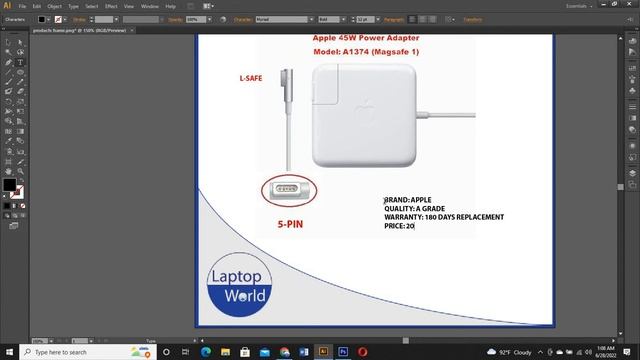Set paint mode to Gradient
640x360 pixels.
15,206
